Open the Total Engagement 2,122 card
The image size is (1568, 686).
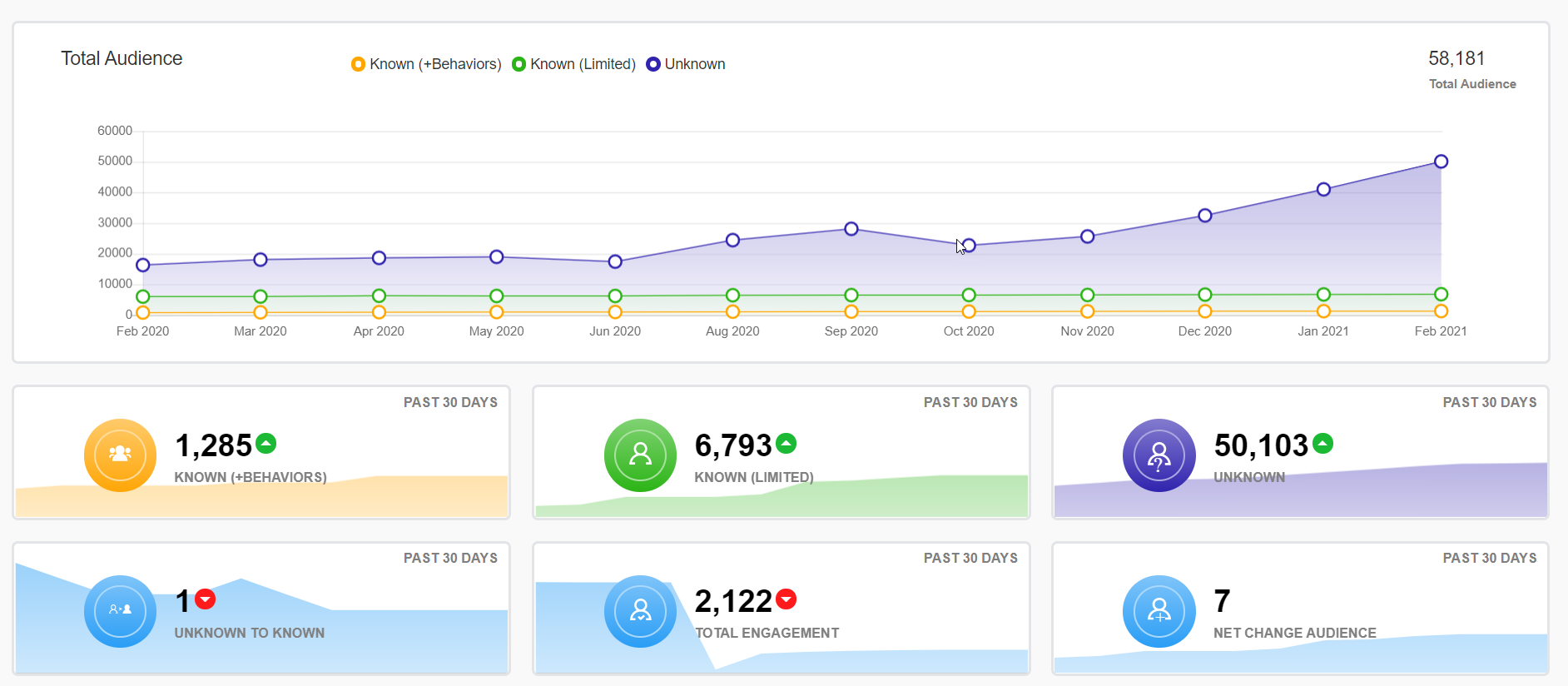[x=782, y=608]
